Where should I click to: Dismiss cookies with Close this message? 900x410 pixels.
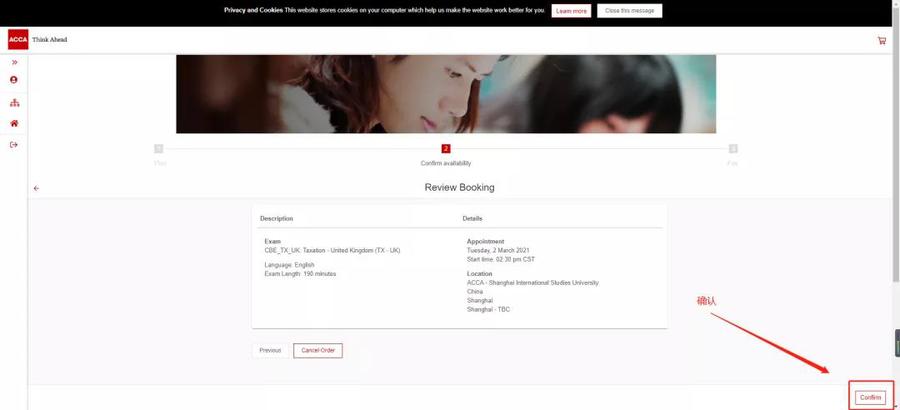629,11
